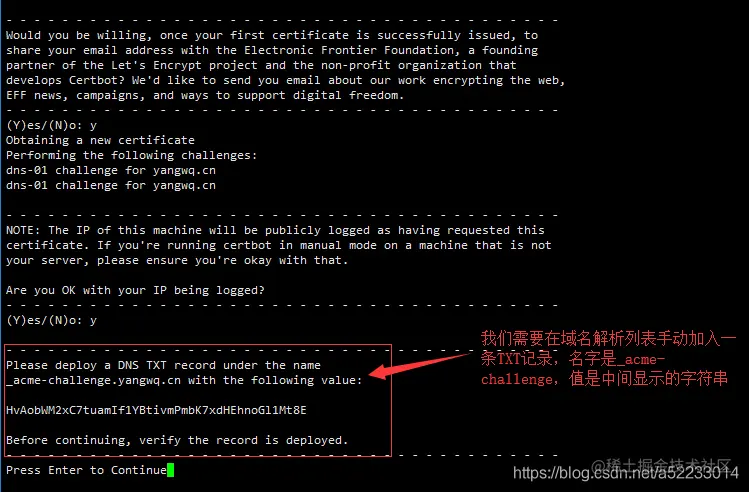This screenshot has width=749, height=492.
Task: Click the red Chinese annotation text
Action: pos(608,358)
